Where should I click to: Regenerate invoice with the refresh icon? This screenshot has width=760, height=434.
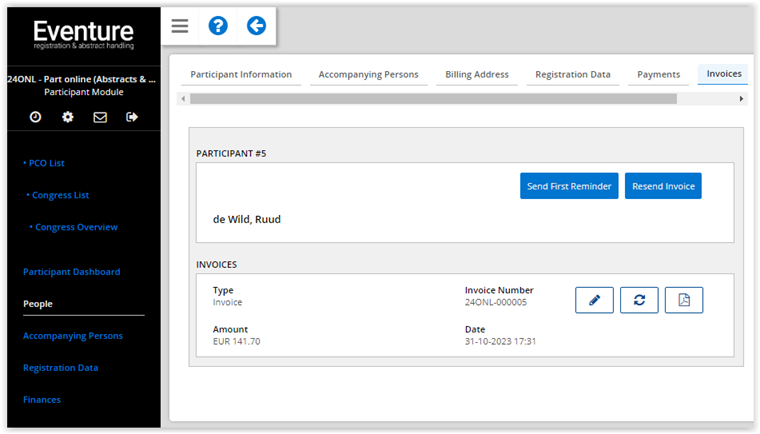[x=639, y=300]
